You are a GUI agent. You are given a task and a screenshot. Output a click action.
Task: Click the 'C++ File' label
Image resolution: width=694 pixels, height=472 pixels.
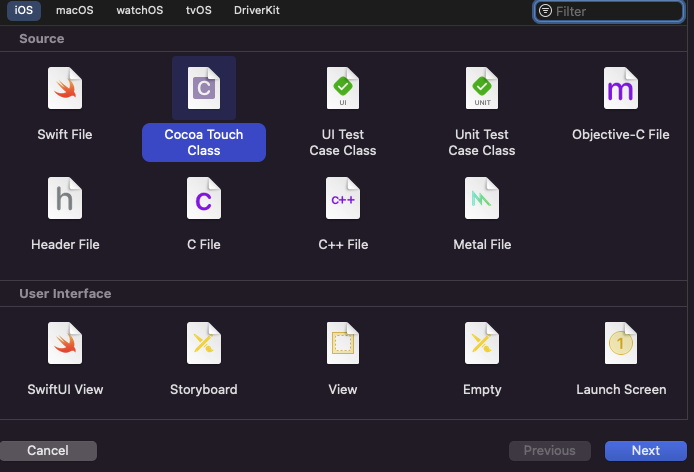(x=343, y=244)
